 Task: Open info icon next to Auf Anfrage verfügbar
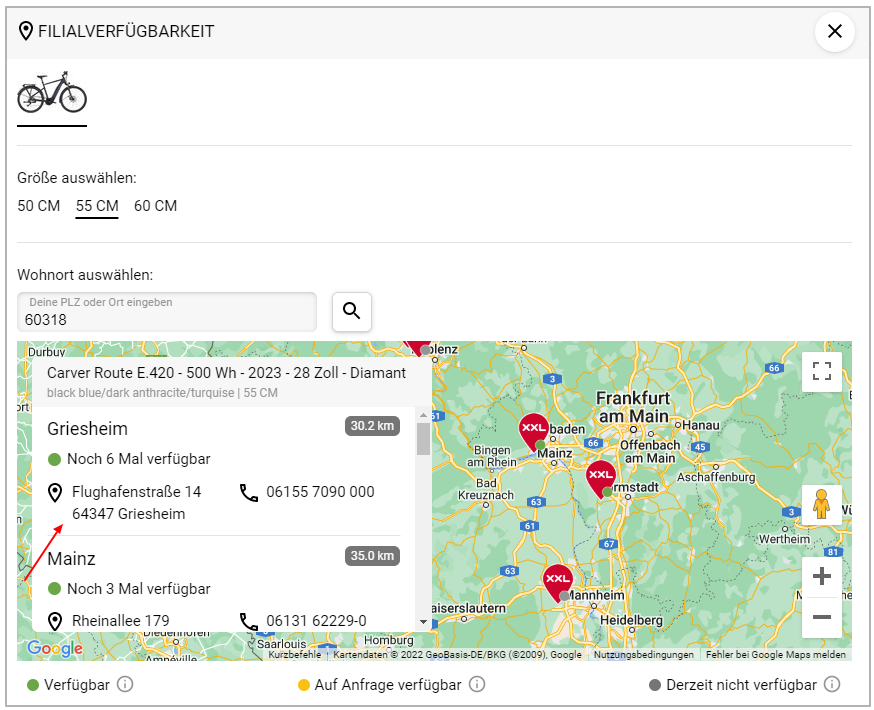477,684
